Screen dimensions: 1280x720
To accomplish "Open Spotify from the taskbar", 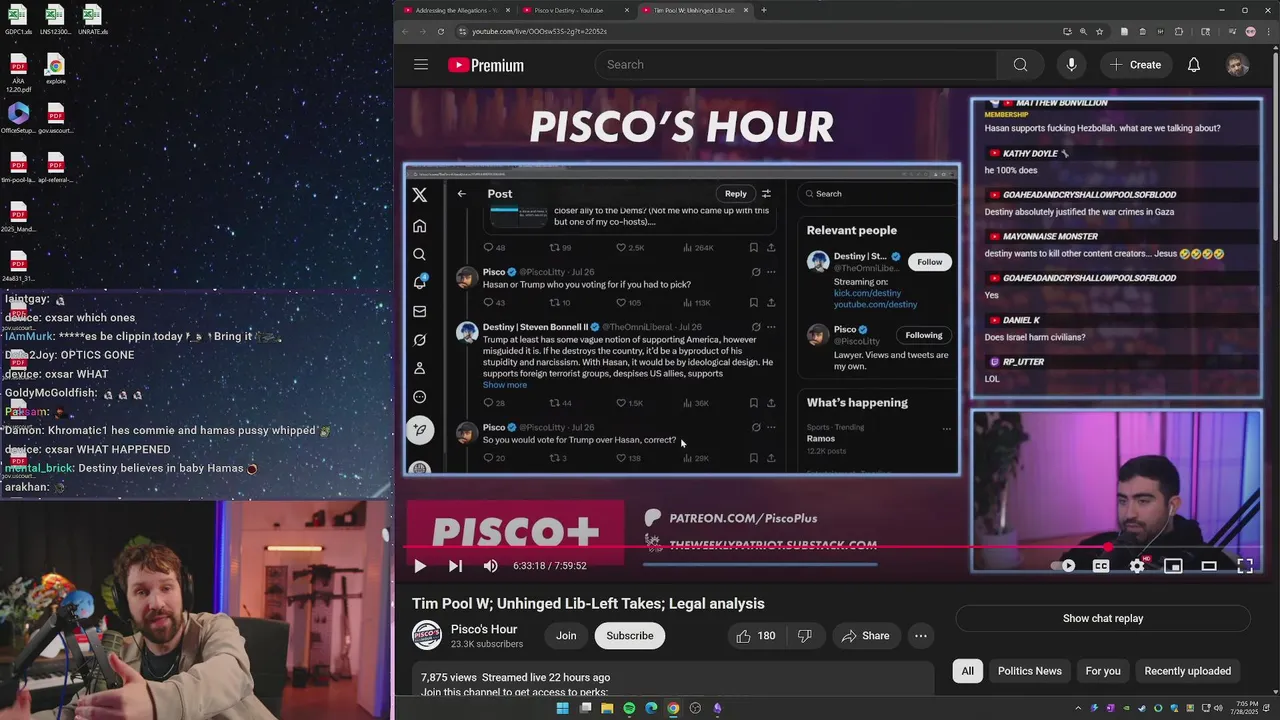I will point(629,708).
